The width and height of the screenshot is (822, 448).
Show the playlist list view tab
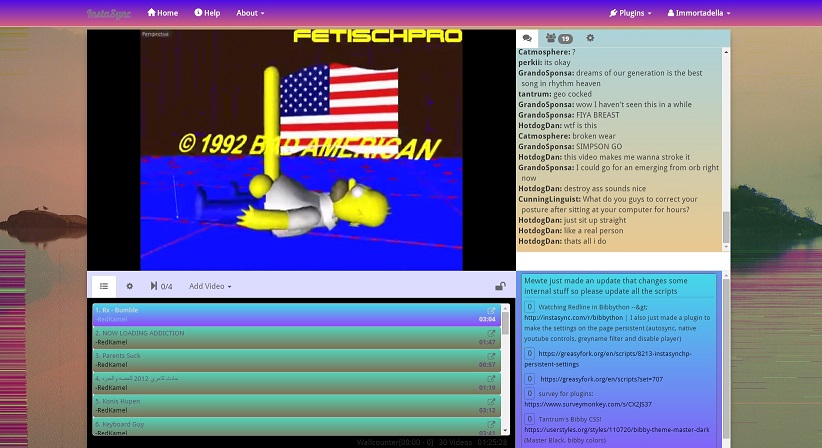[x=104, y=286]
